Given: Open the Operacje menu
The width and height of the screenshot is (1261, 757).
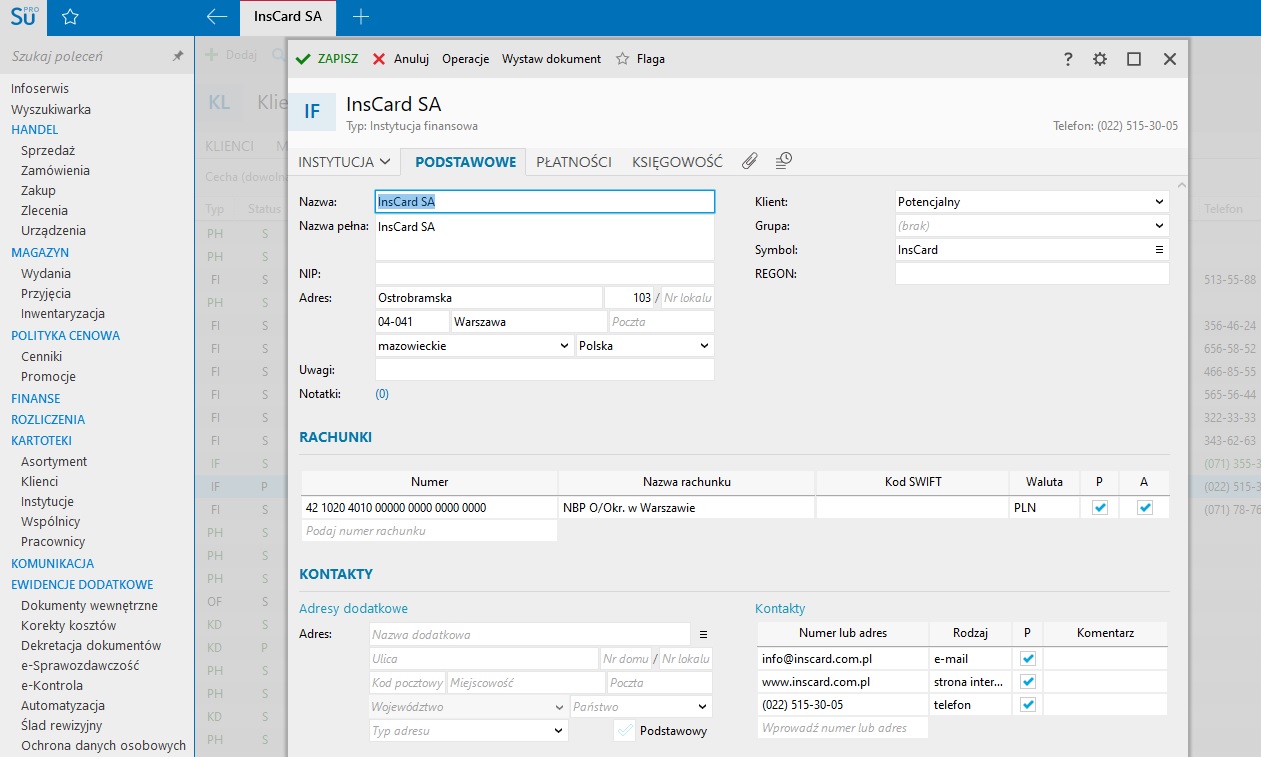Looking at the screenshot, I should pyautogui.click(x=466, y=59).
